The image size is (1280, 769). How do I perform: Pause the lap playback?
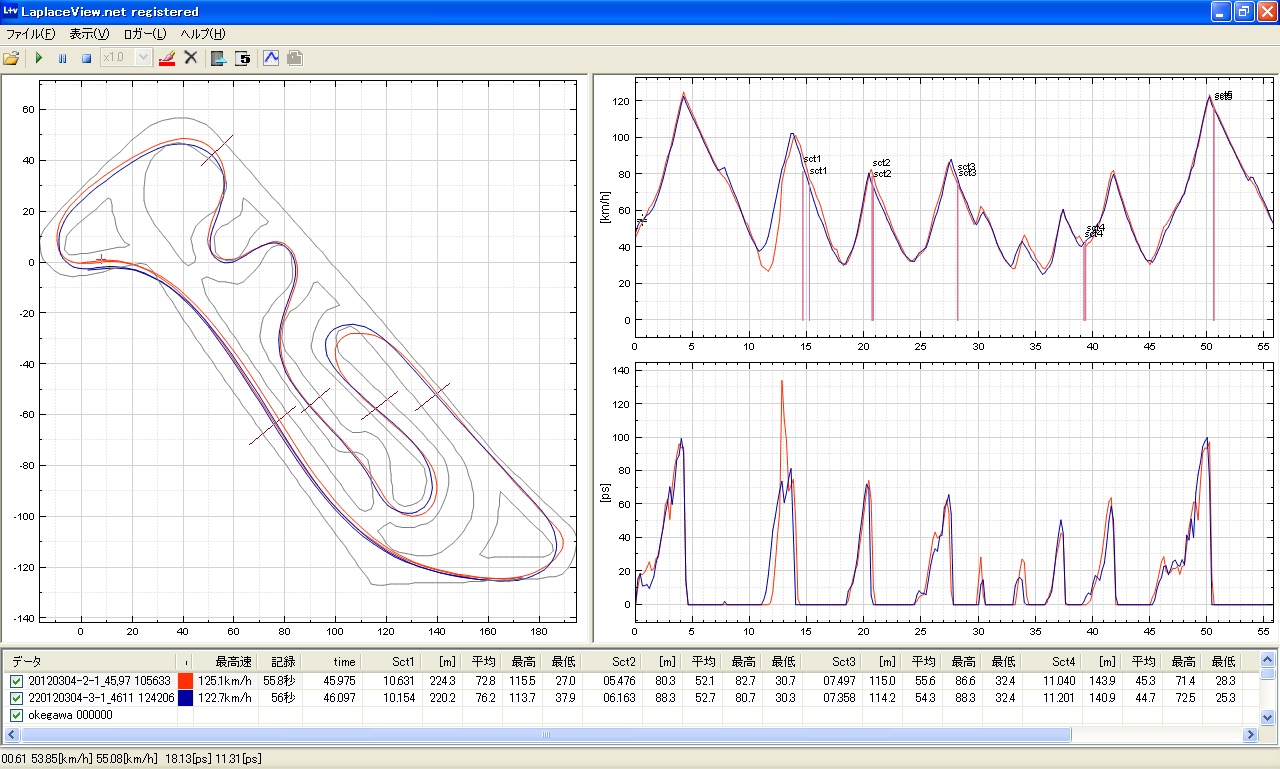(x=62, y=58)
